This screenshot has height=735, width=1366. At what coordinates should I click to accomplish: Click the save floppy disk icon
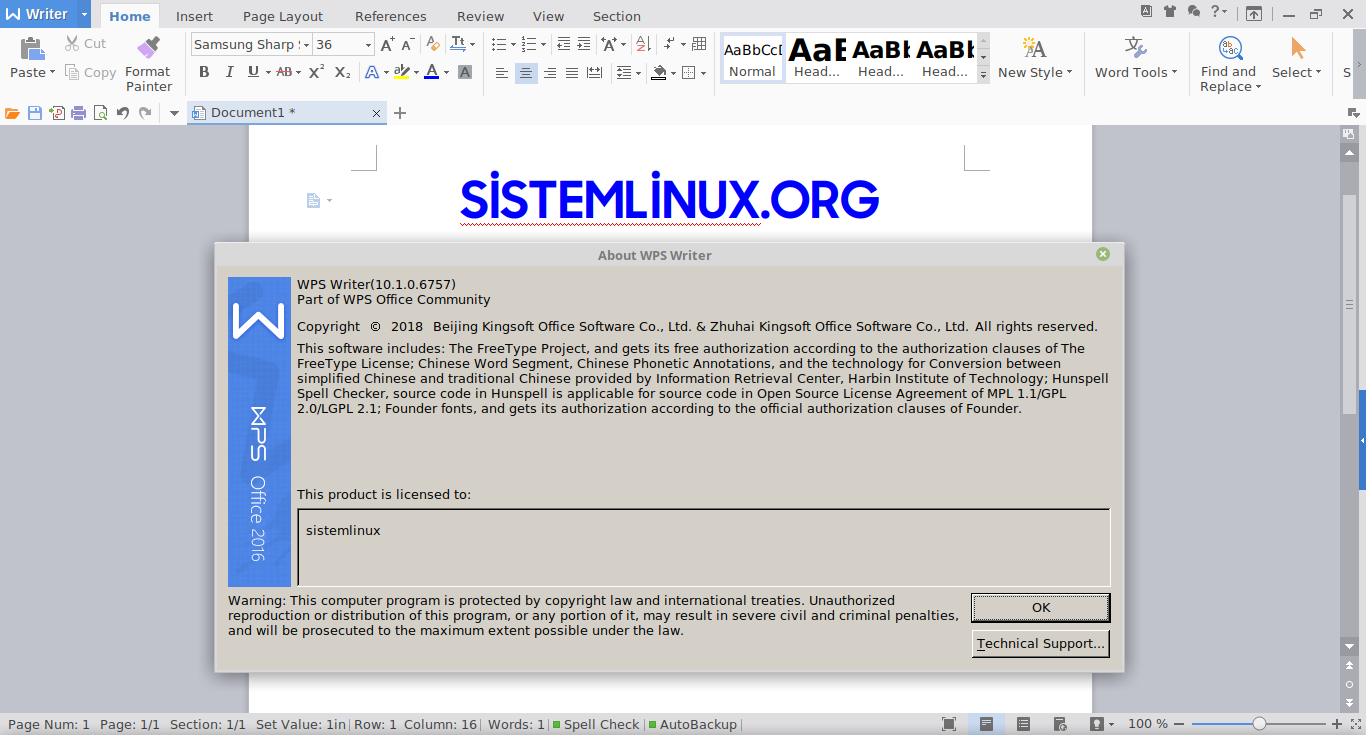35,113
